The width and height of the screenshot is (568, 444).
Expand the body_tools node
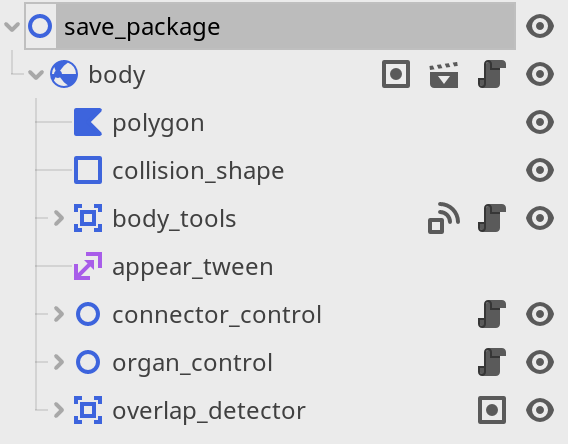pyautogui.click(x=59, y=218)
